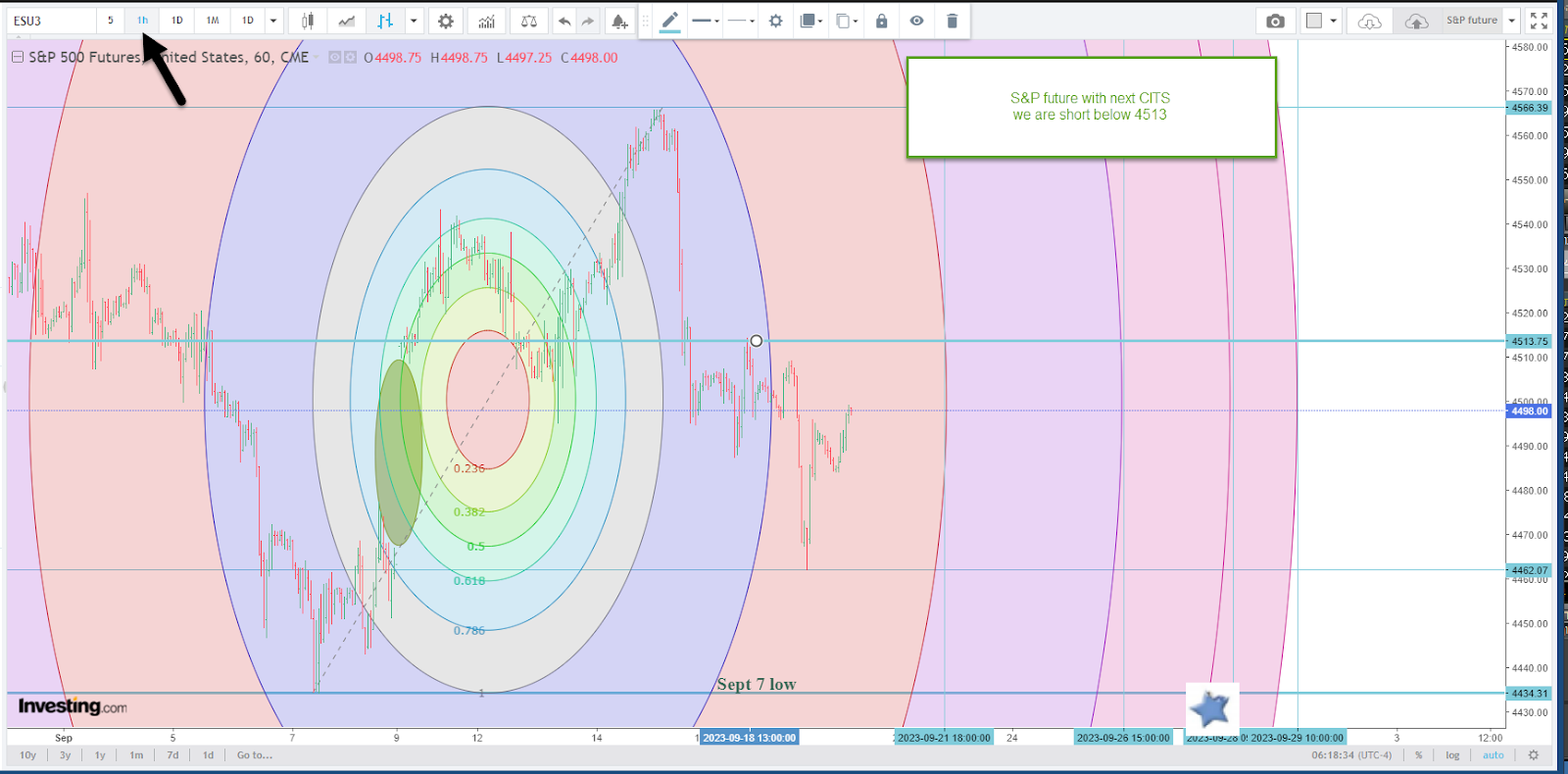Open chart properties gear in main toolbar
Screen dimensions: 1568x774
[x=446, y=21]
